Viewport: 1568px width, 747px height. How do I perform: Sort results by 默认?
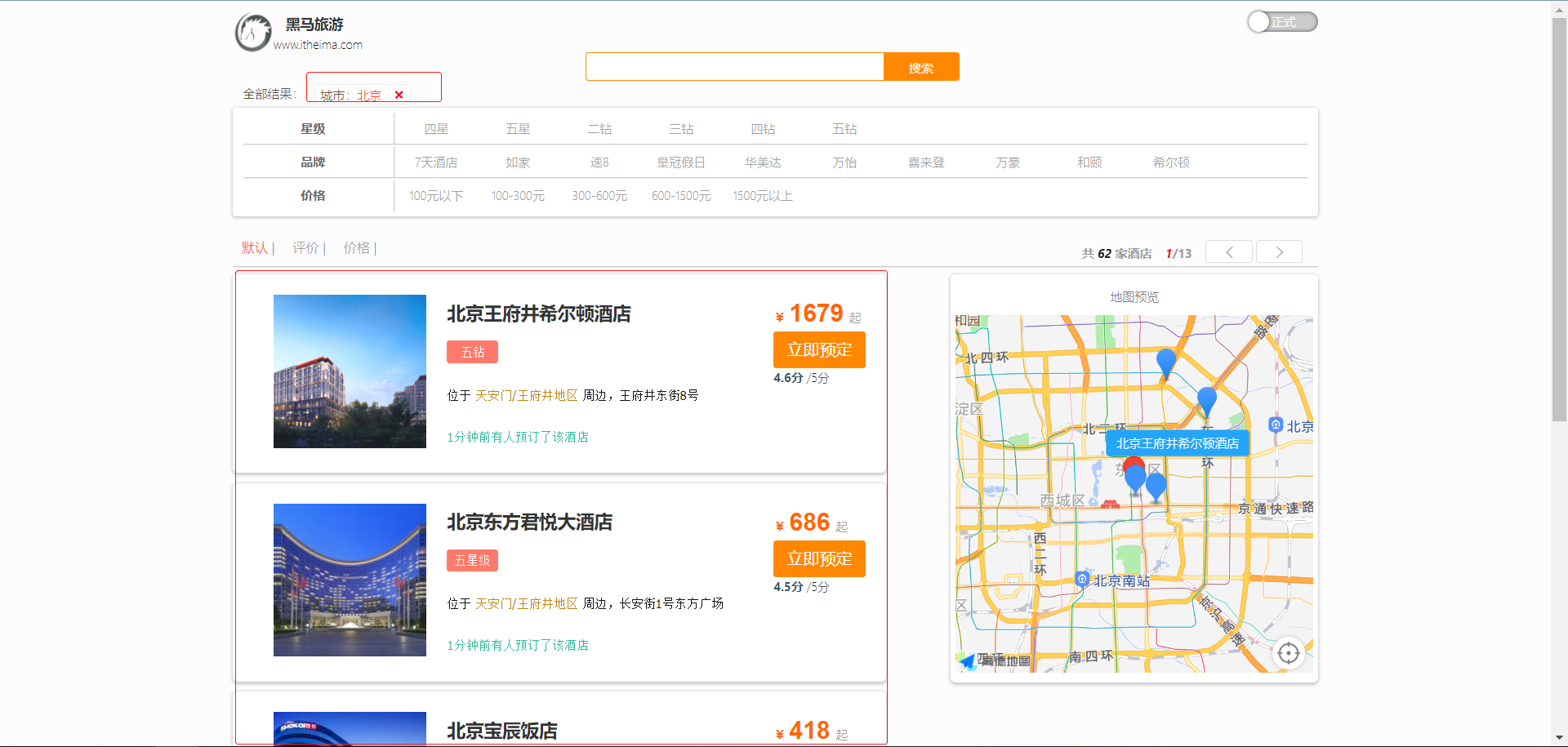coord(254,247)
